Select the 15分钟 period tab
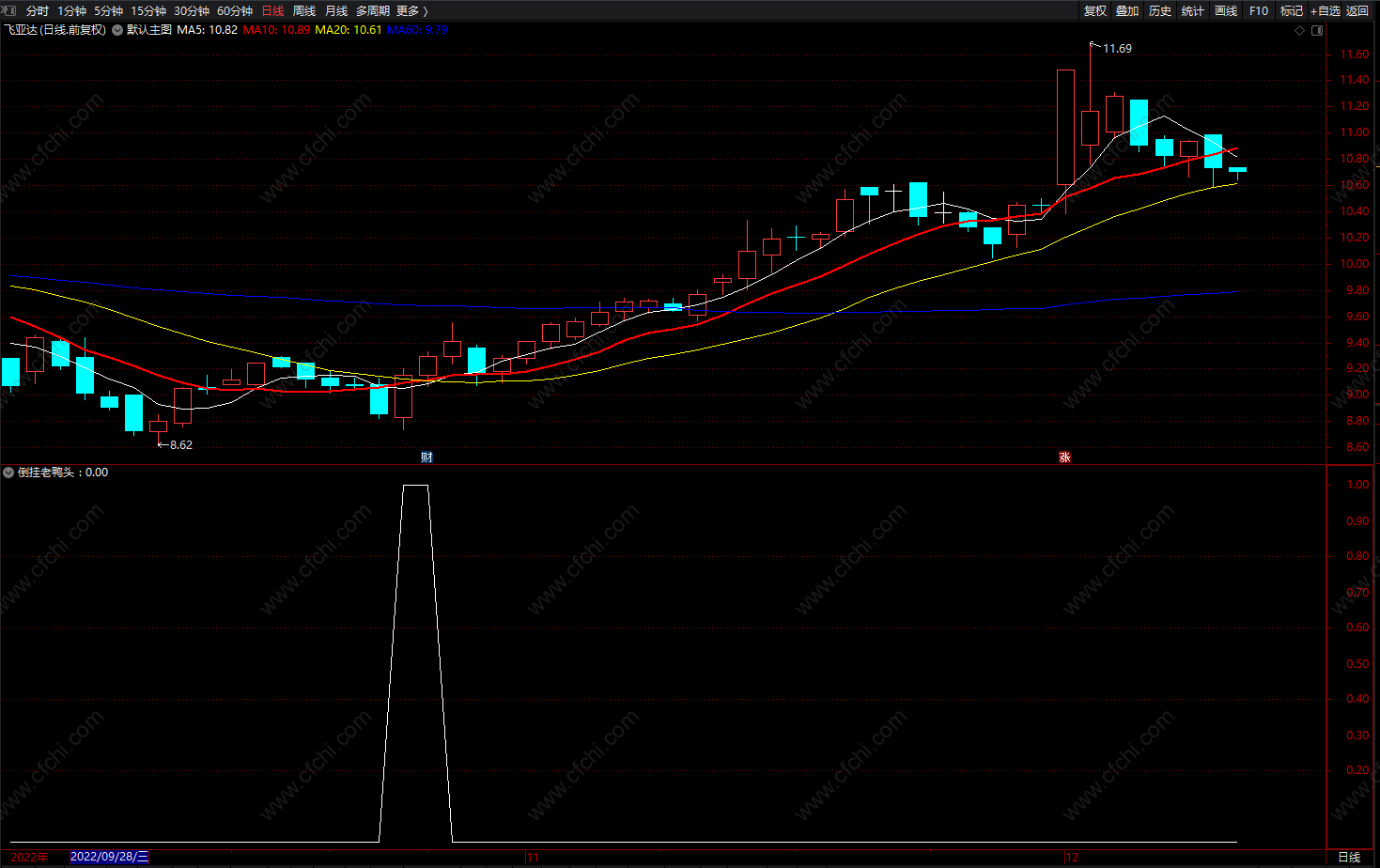The image size is (1380, 868). (x=148, y=11)
